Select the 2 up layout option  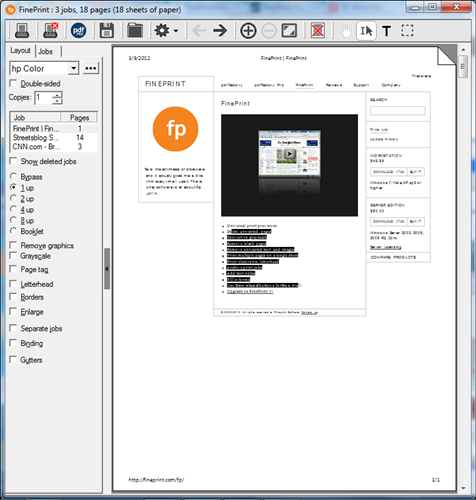click(13, 198)
